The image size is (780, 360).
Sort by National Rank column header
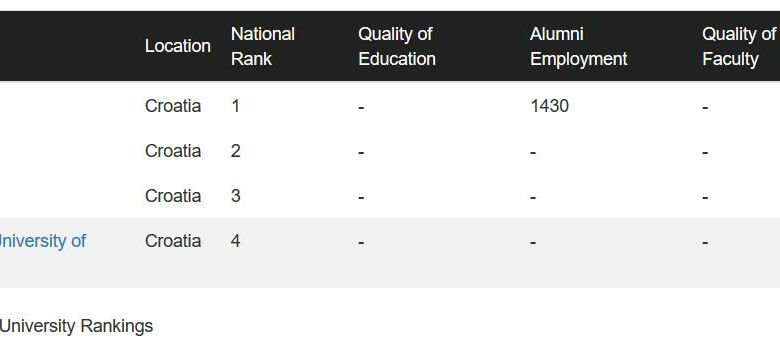point(263,46)
